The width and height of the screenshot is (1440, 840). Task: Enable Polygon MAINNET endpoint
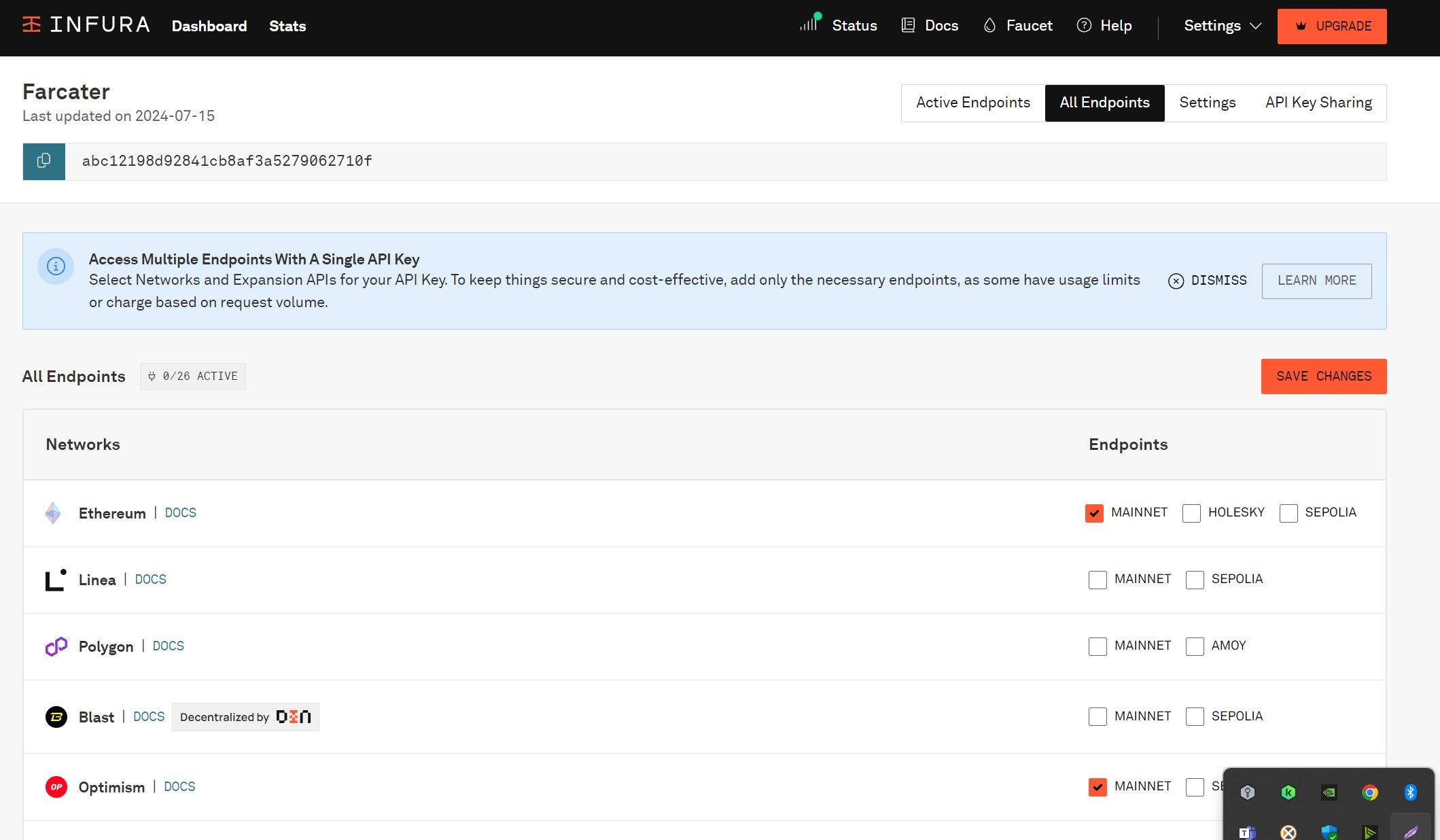1097,646
